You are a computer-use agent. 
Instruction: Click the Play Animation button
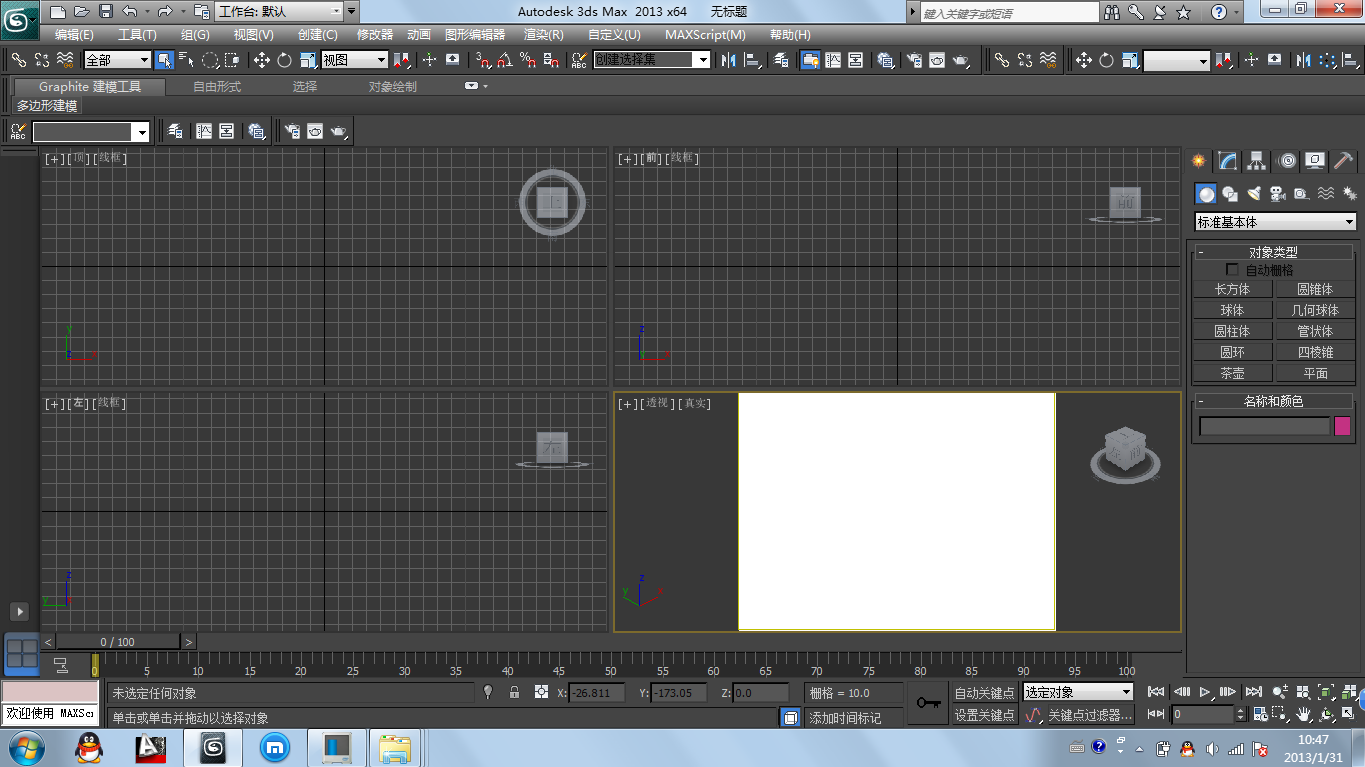1205,692
